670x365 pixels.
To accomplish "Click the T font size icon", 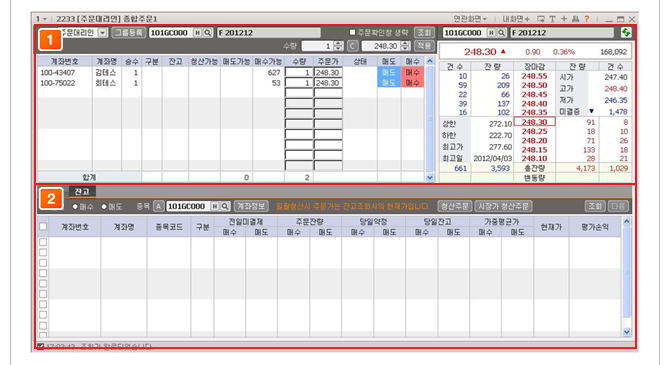I will 552,19.
